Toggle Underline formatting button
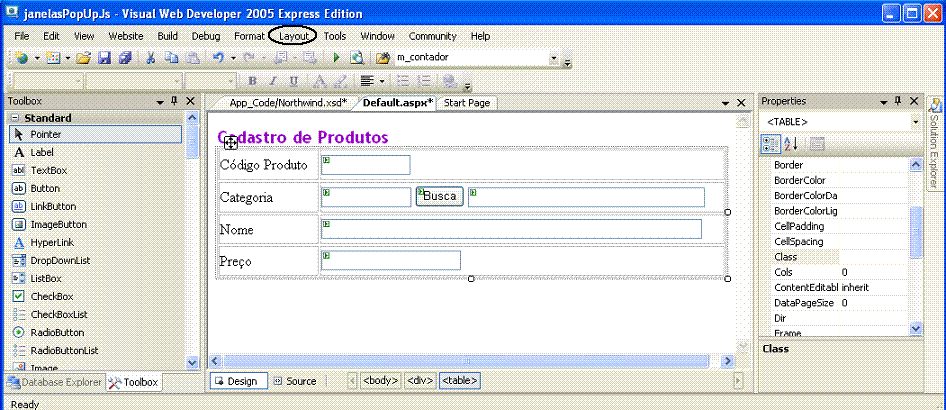The image size is (946, 410). point(293,81)
